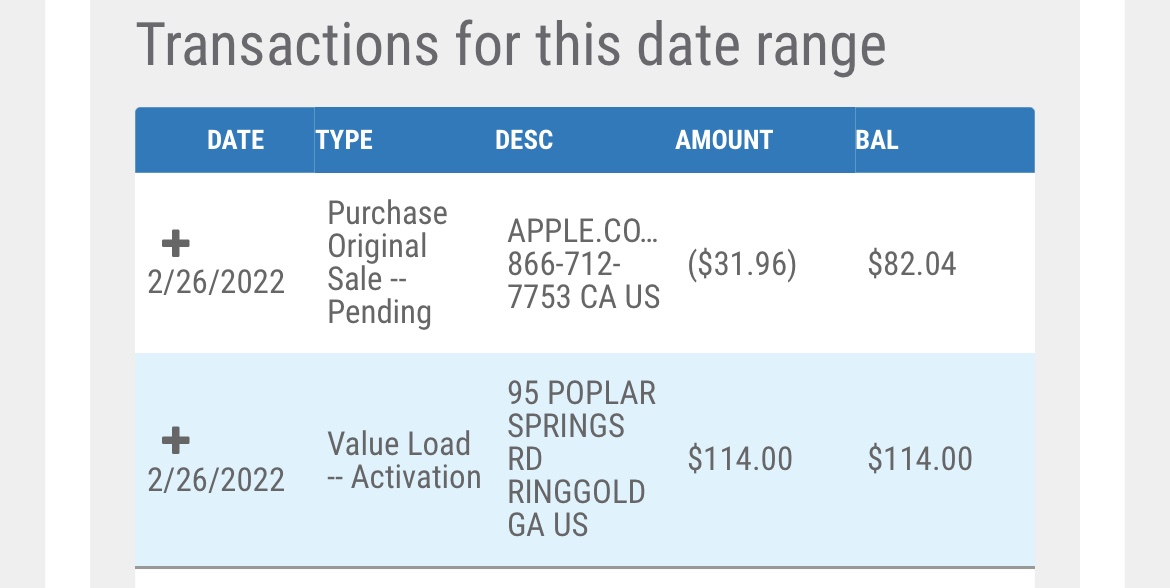Sort by TYPE column header
Screen dimensions: 1170x588
344,140
